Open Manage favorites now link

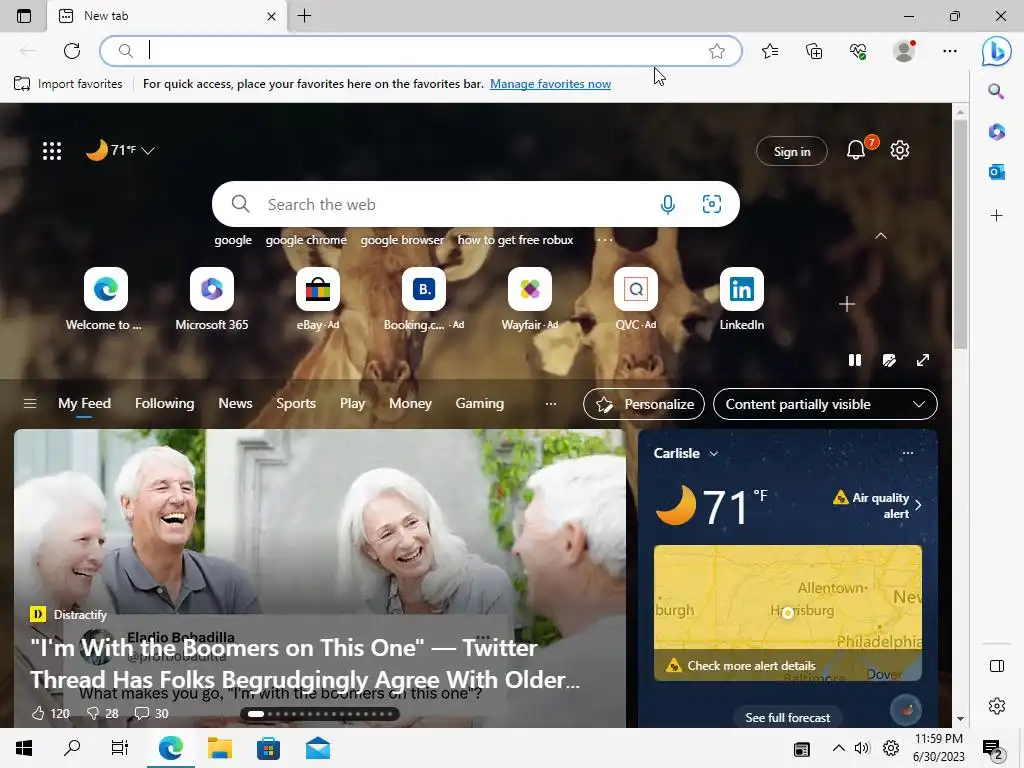click(551, 84)
